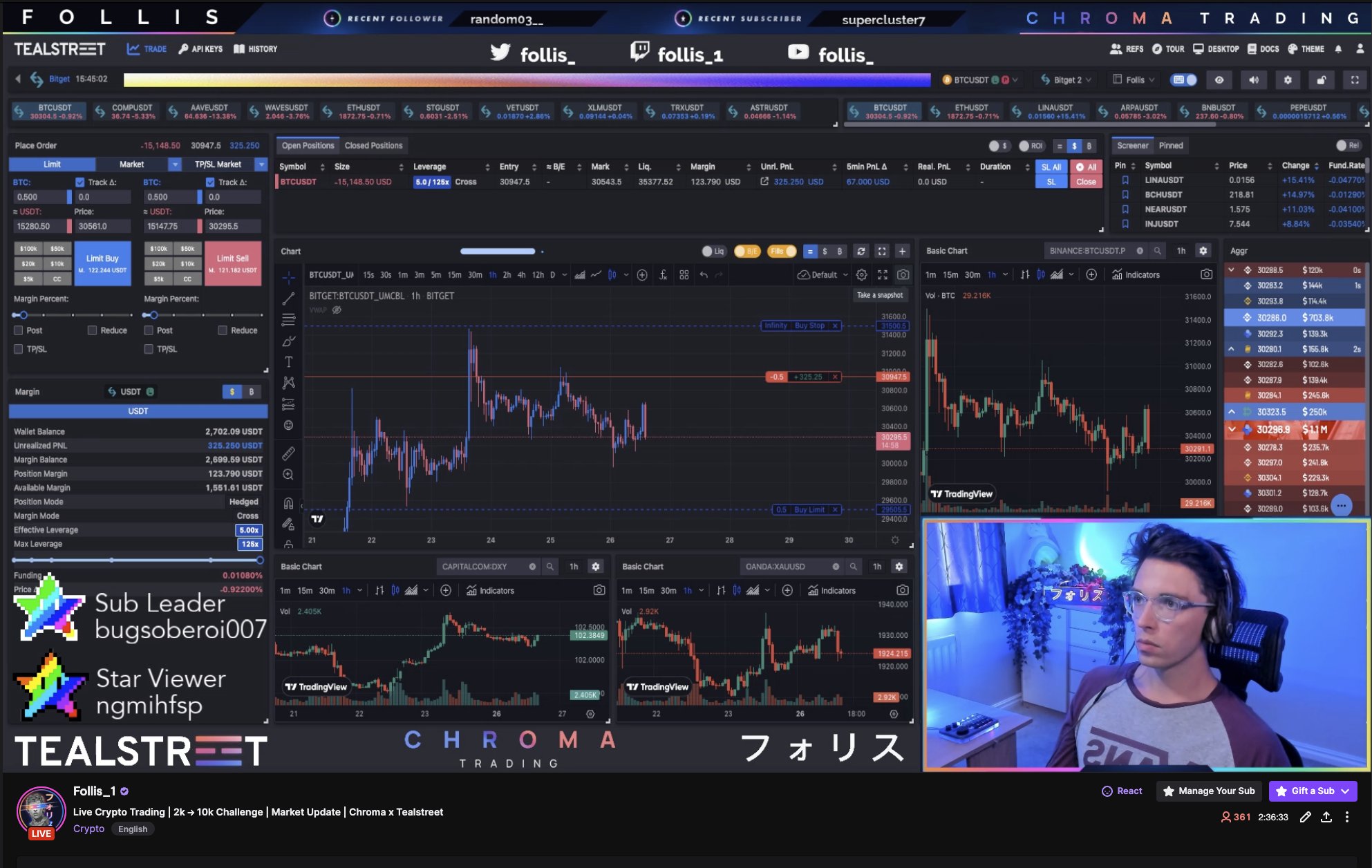Close the BTCUSDT position
The width and height of the screenshot is (1372, 868).
(x=1086, y=182)
